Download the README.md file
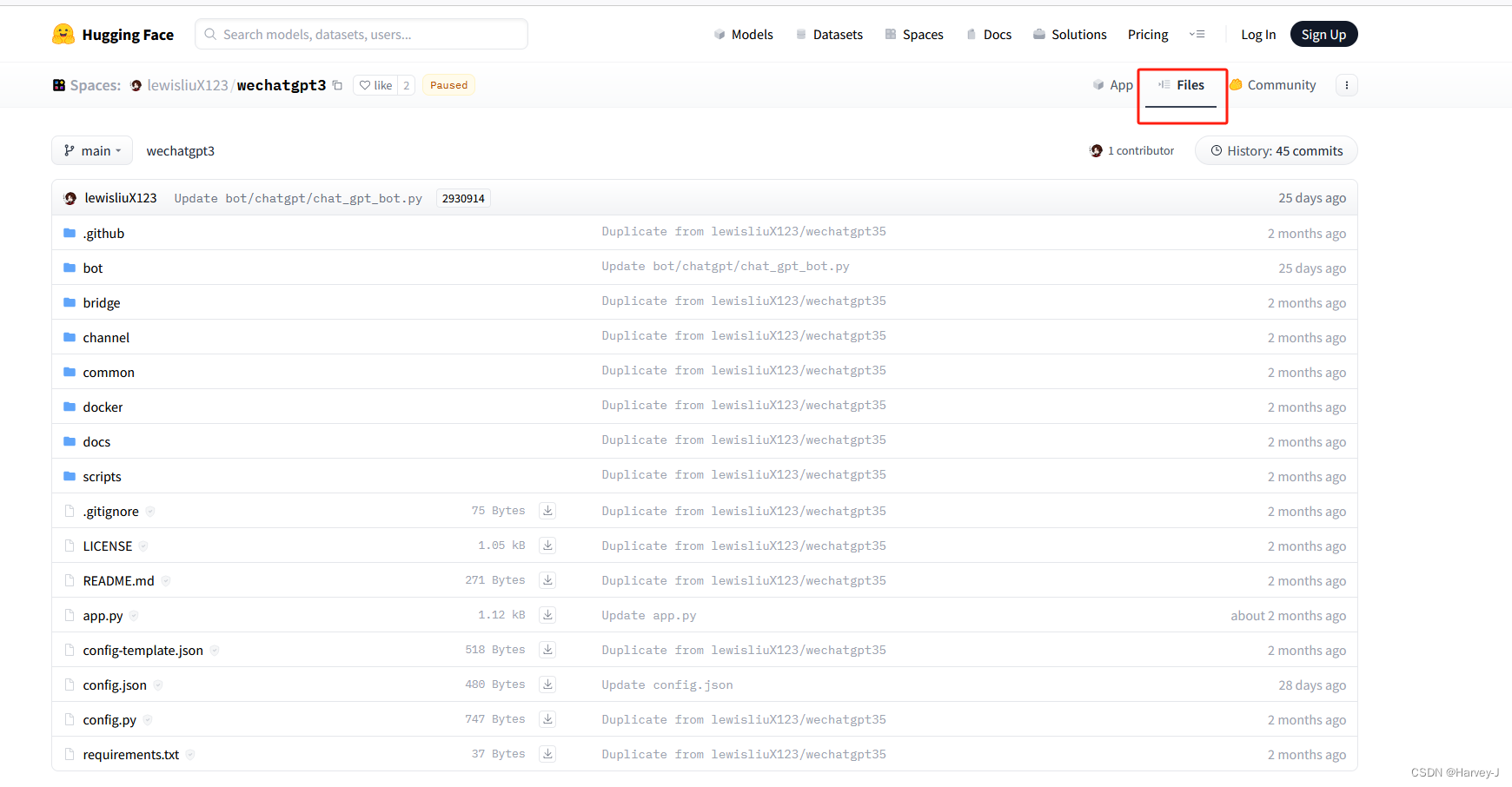The image size is (1512, 787). pos(547,580)
